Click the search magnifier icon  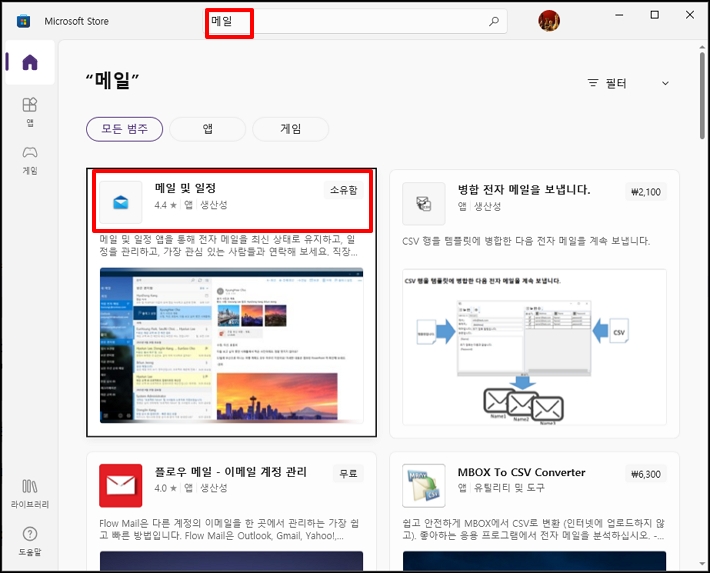point(494,21)
